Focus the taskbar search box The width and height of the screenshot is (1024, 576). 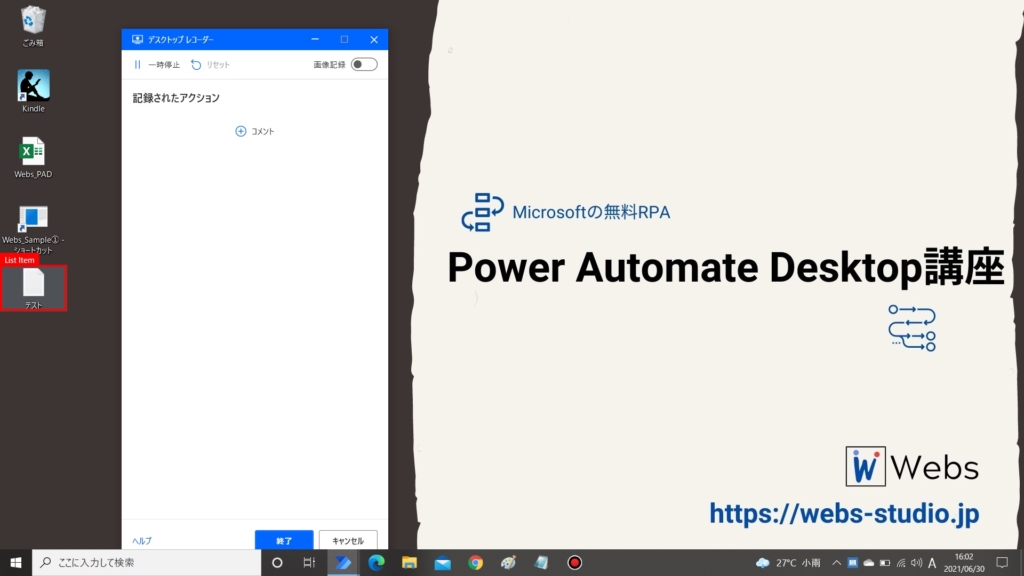146,562
